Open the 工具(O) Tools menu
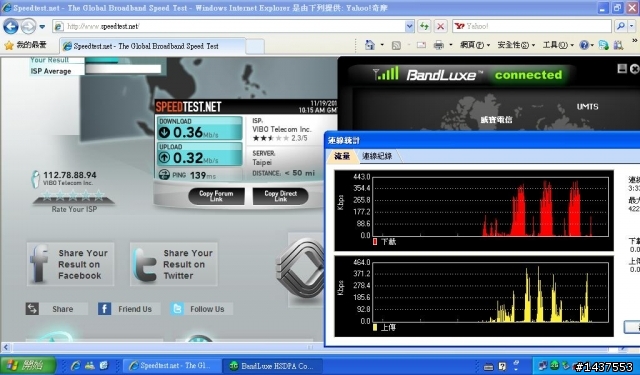This screenshot has height=375, width=640. tap(558, 45)
